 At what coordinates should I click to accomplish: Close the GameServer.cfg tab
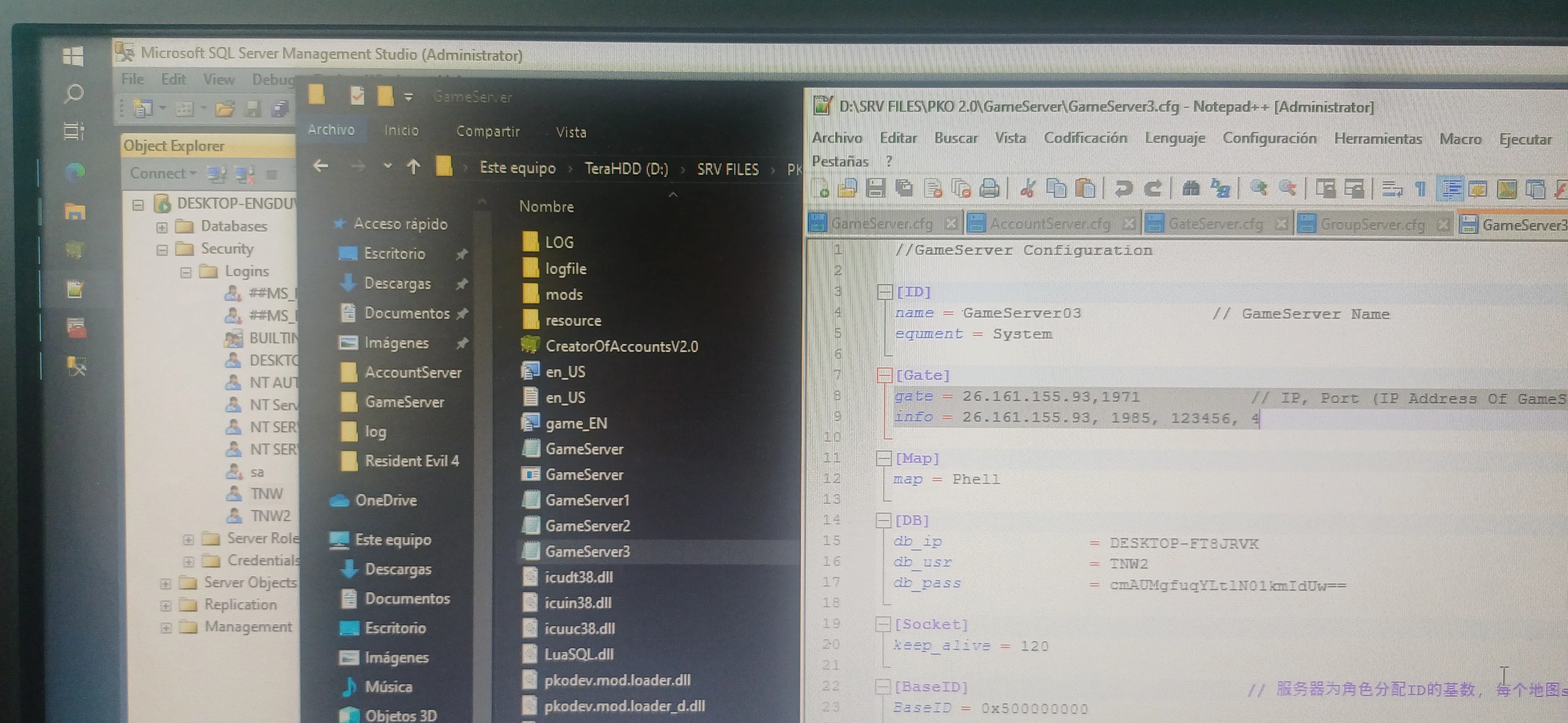point(950,224)
